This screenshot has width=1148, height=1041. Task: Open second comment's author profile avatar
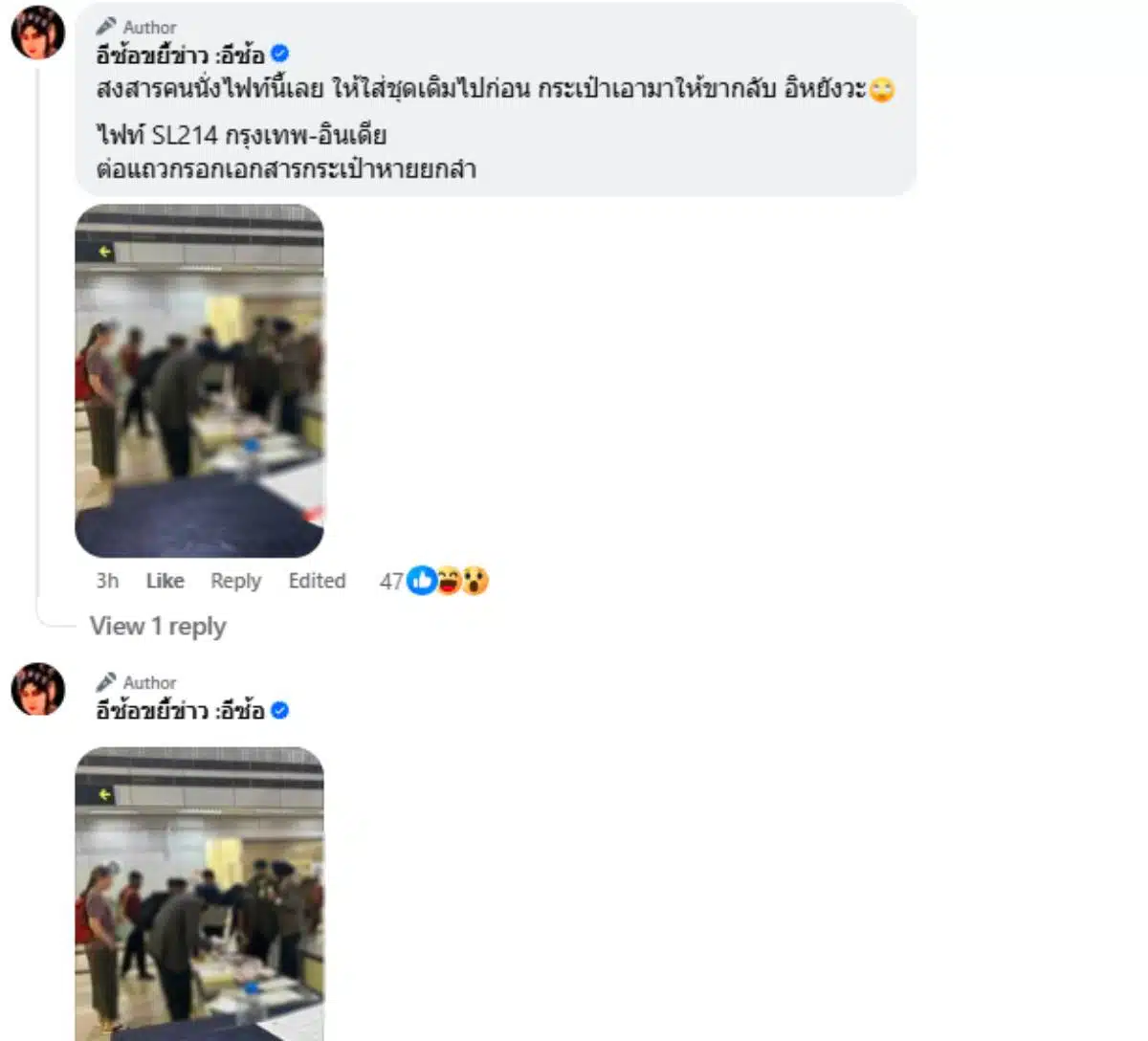(x=37, y=688)
